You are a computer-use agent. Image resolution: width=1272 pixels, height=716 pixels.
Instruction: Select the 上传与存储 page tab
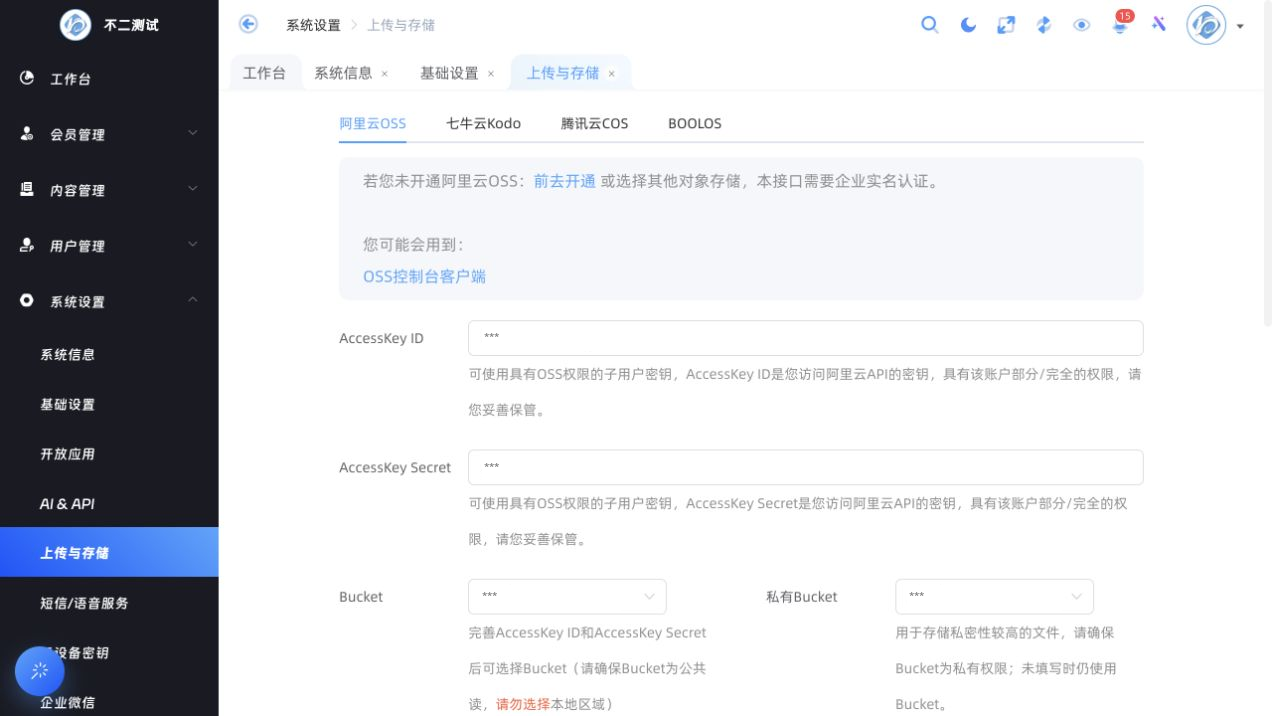pos(563,73)
